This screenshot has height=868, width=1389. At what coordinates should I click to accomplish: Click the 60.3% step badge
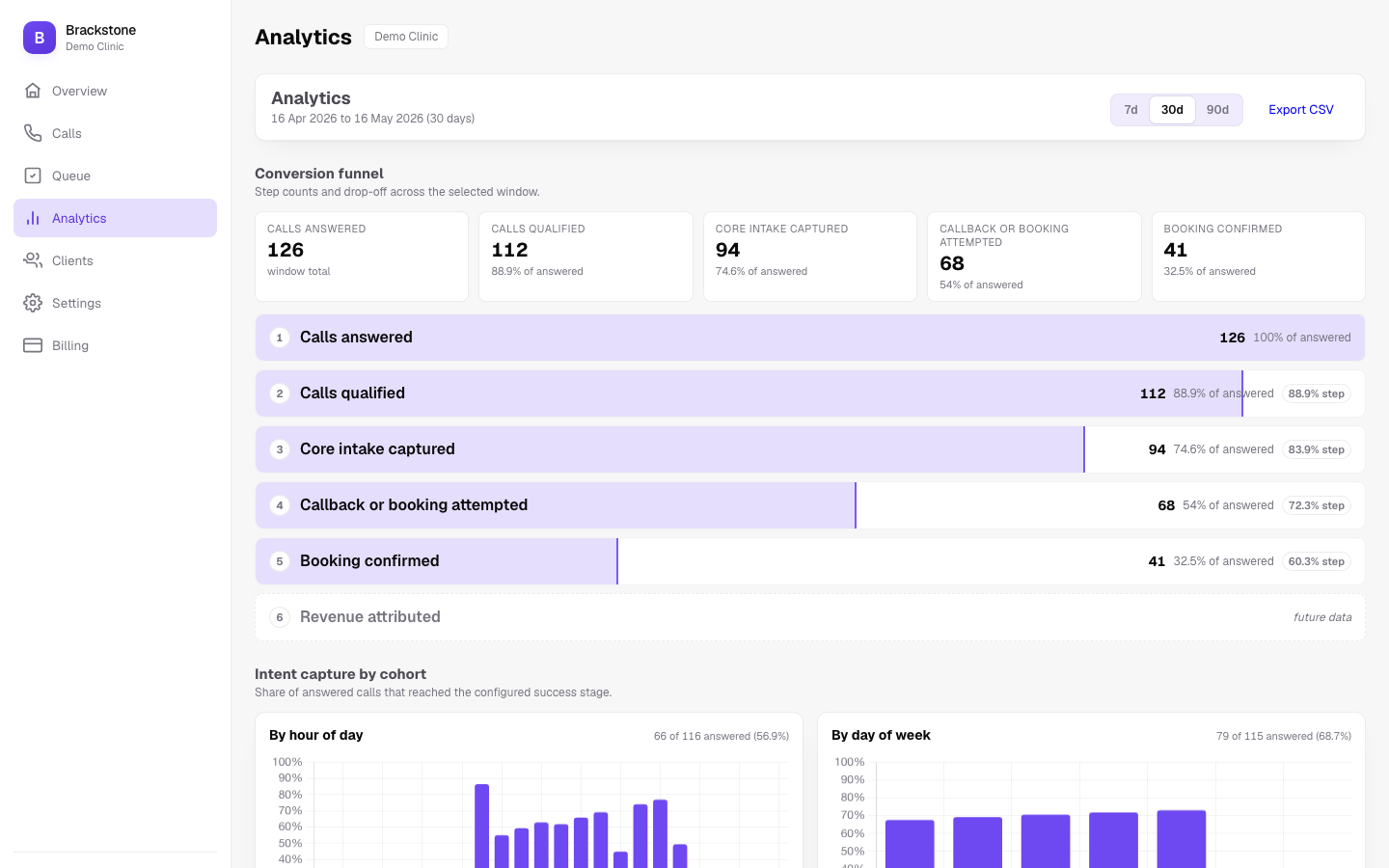pos(1317,561)
